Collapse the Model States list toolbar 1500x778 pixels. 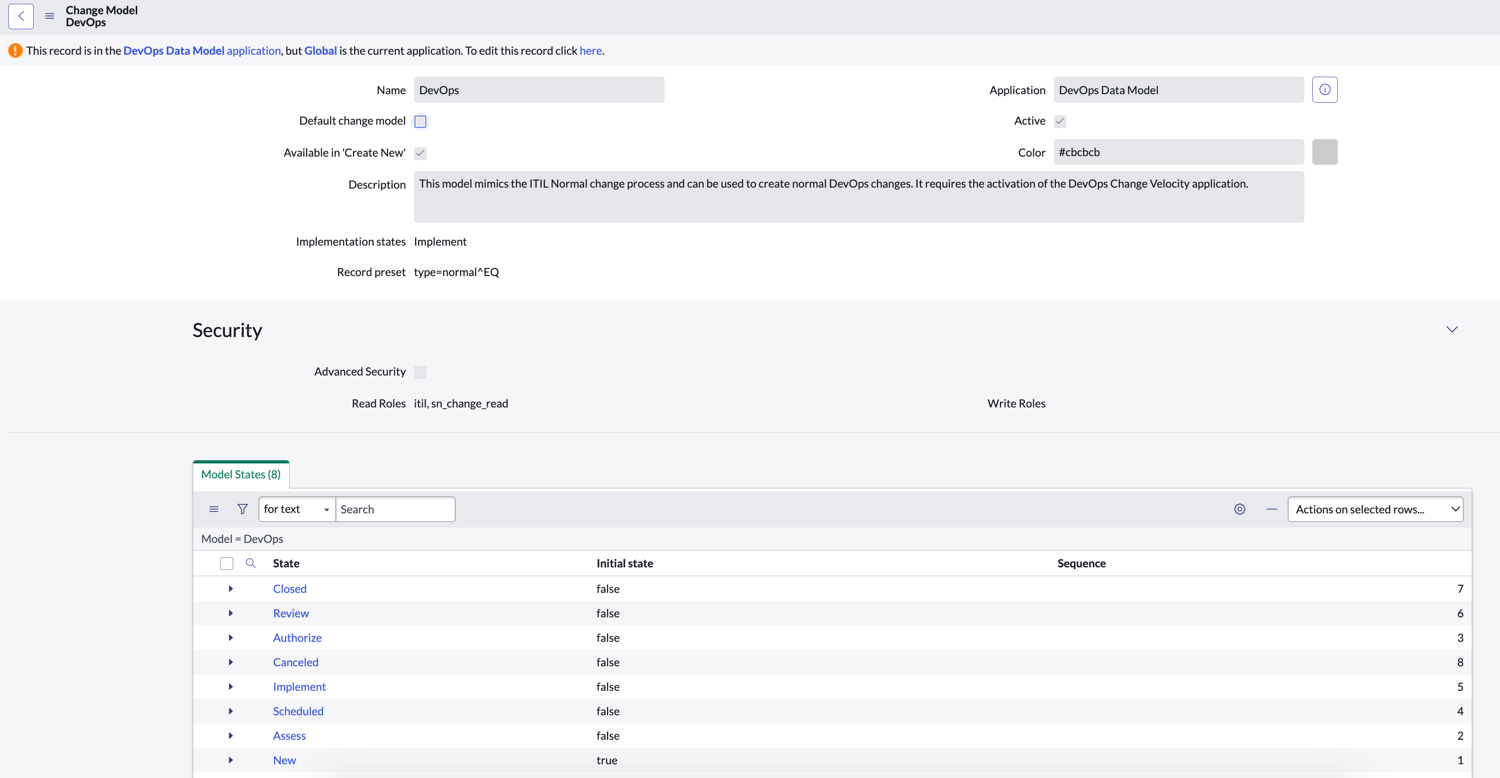tap(1271, 509)
